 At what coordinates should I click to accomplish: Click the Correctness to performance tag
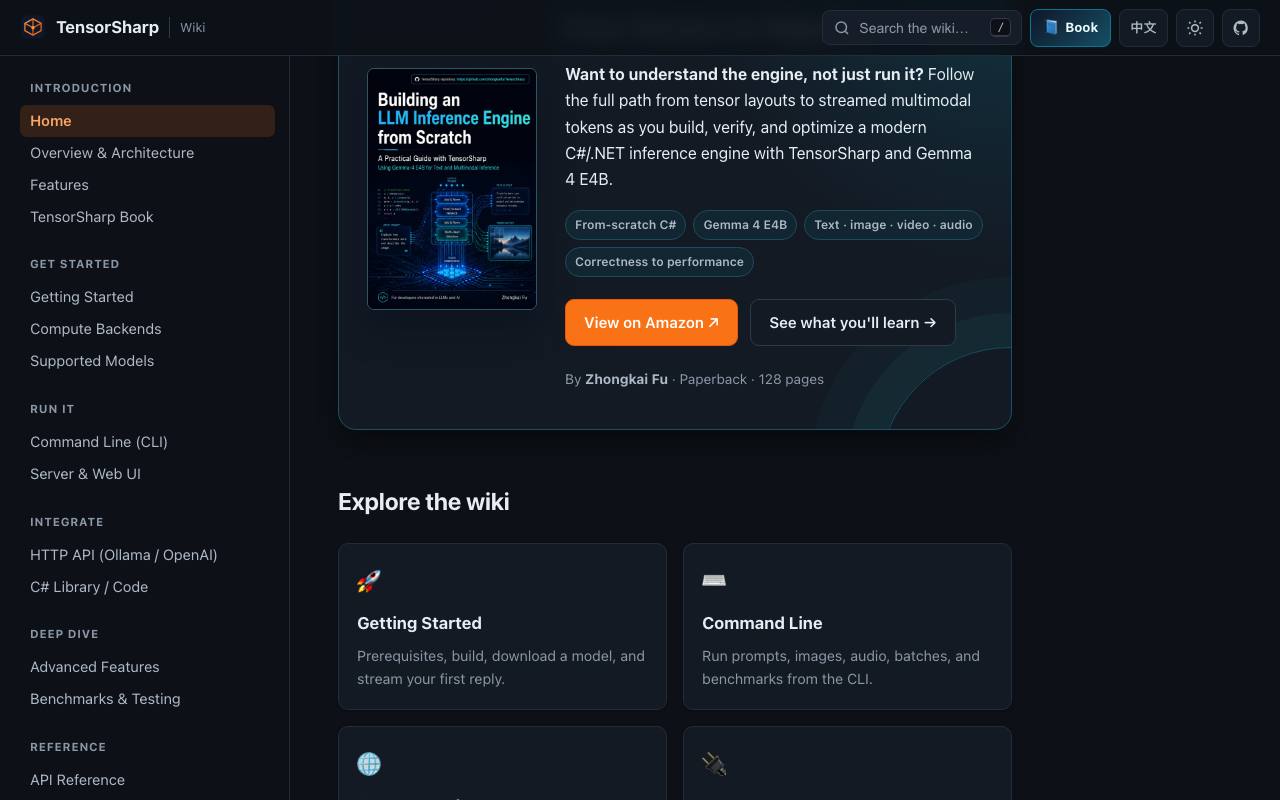pyautogui.click(x=659, y=262)
